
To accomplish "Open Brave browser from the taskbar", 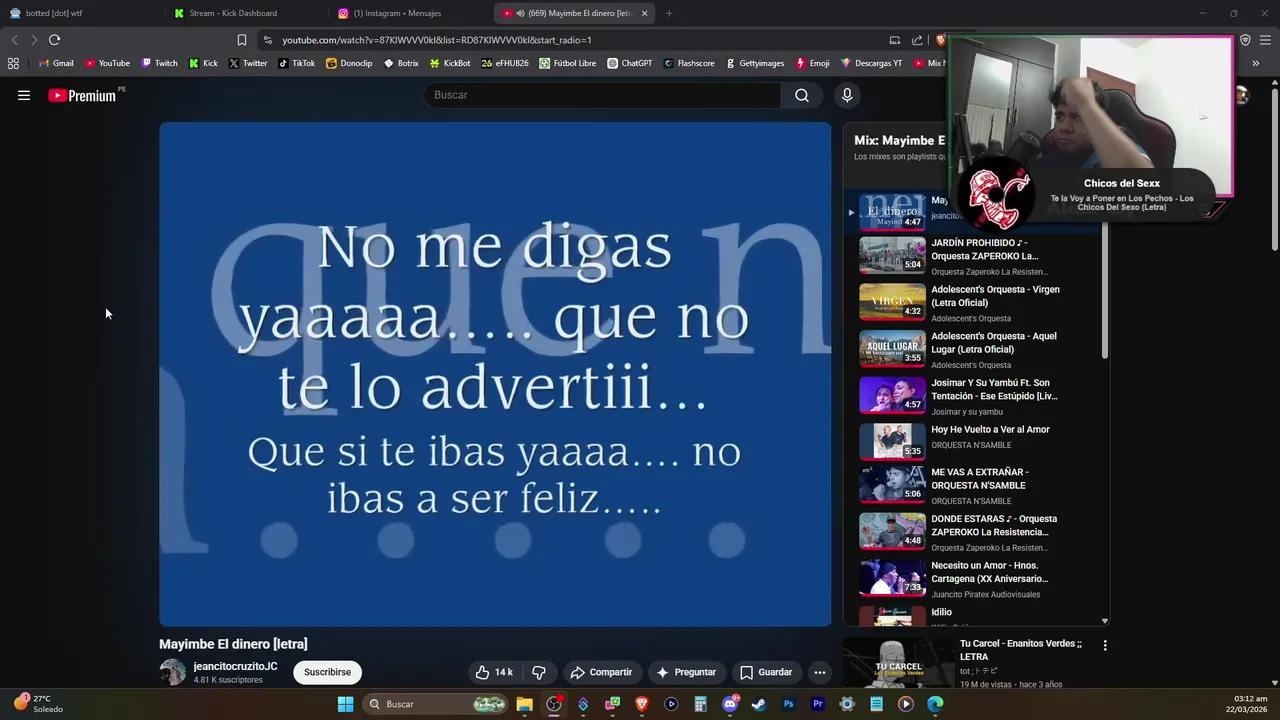I will coord(642,704).
